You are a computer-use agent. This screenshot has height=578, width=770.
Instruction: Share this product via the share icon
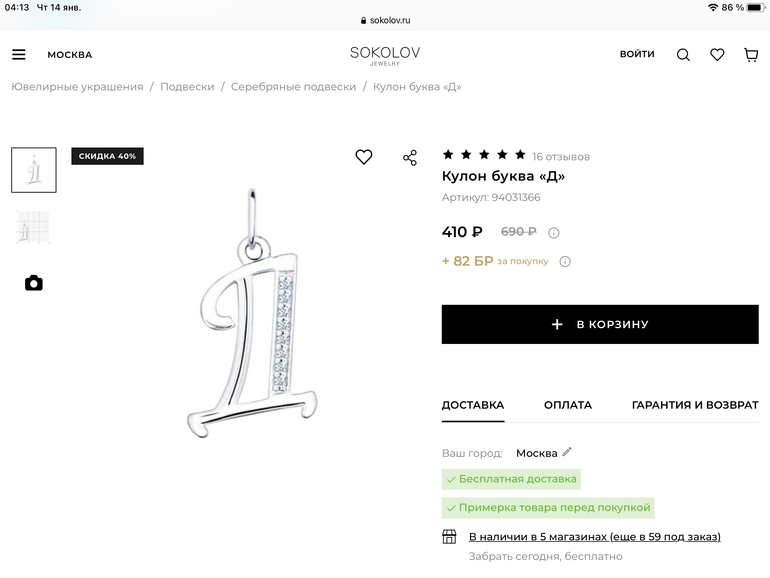point(410,158)
